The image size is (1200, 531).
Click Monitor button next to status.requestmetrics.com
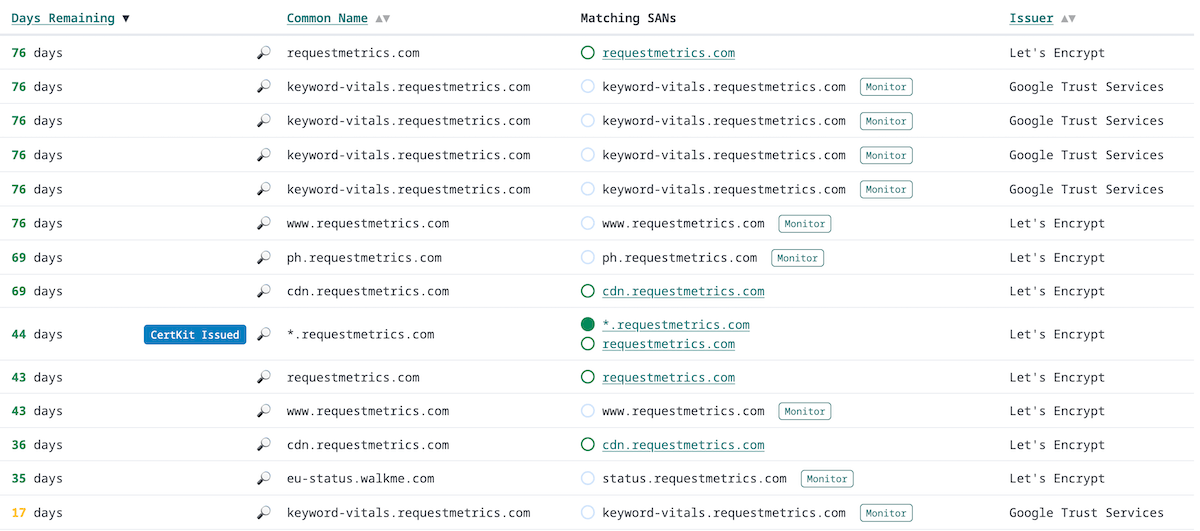pos(827,479)
